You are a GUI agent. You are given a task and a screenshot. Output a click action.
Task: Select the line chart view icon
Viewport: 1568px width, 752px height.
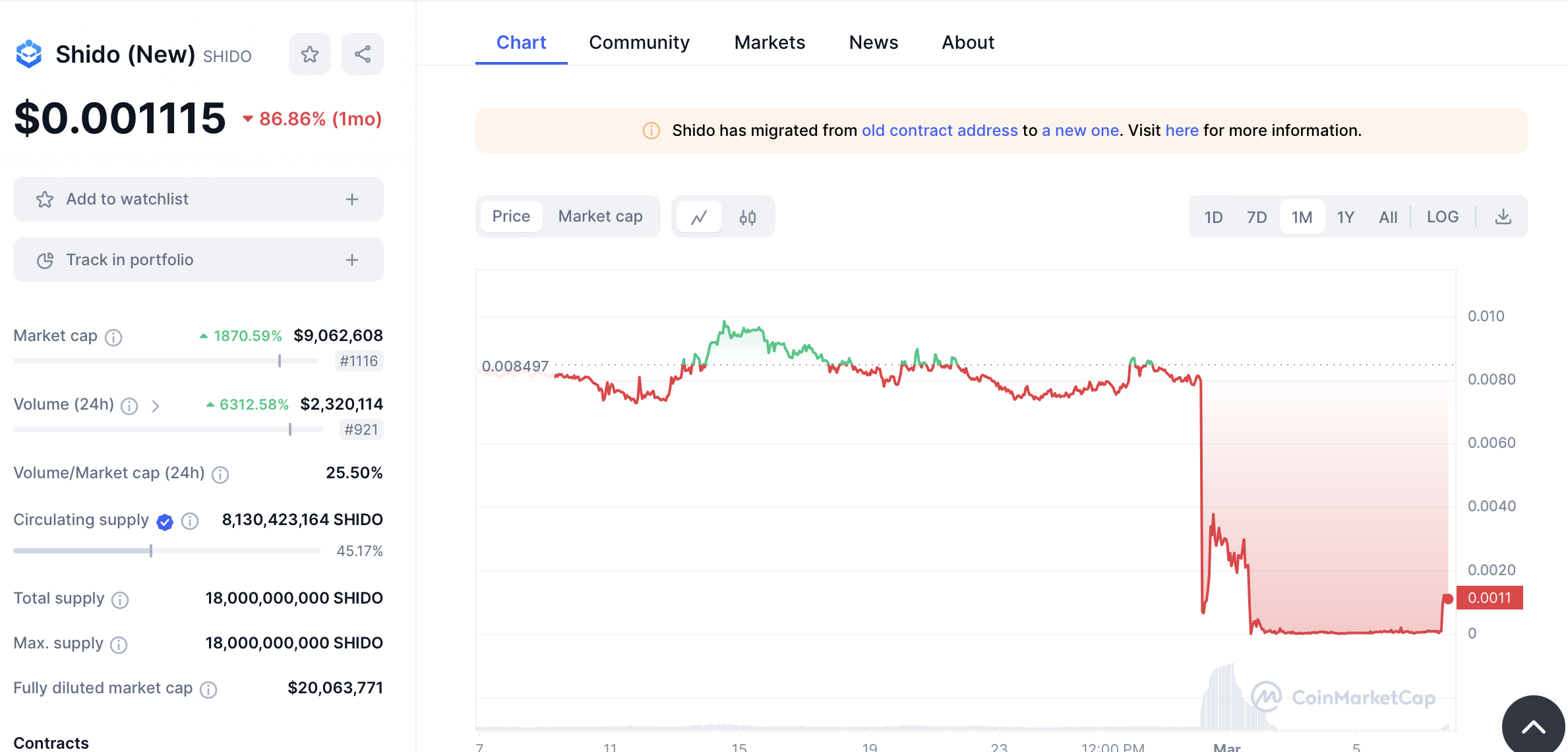[x=699, y=217]
